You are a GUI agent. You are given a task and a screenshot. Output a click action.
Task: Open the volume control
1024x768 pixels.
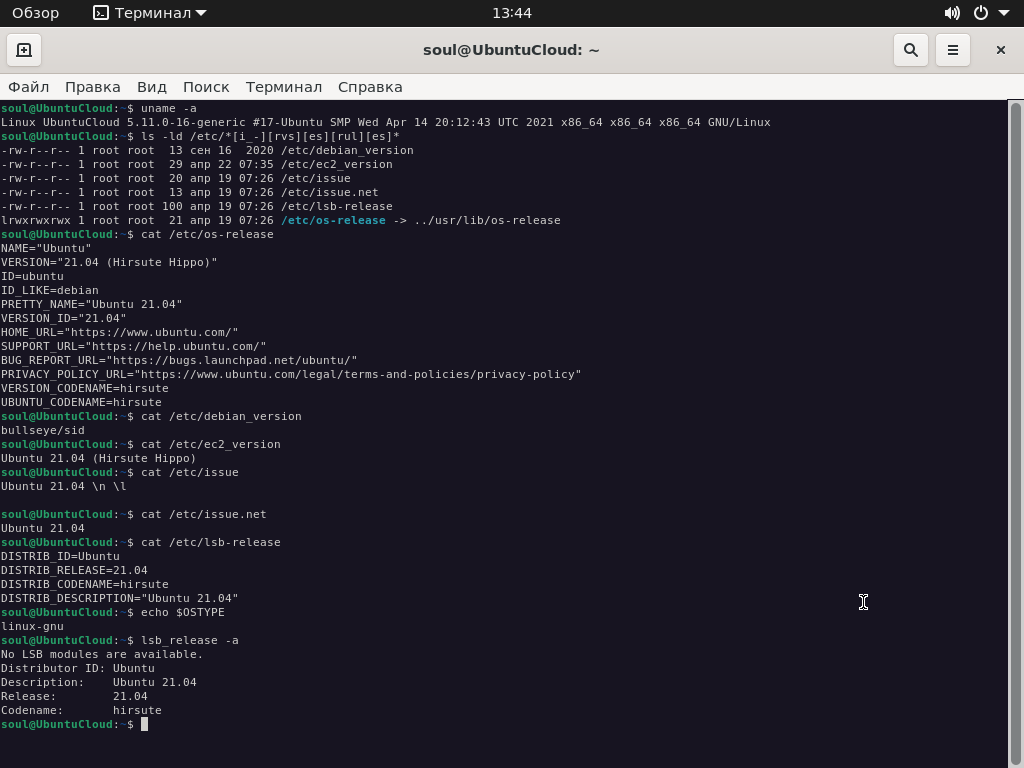(x=952, y=13)
